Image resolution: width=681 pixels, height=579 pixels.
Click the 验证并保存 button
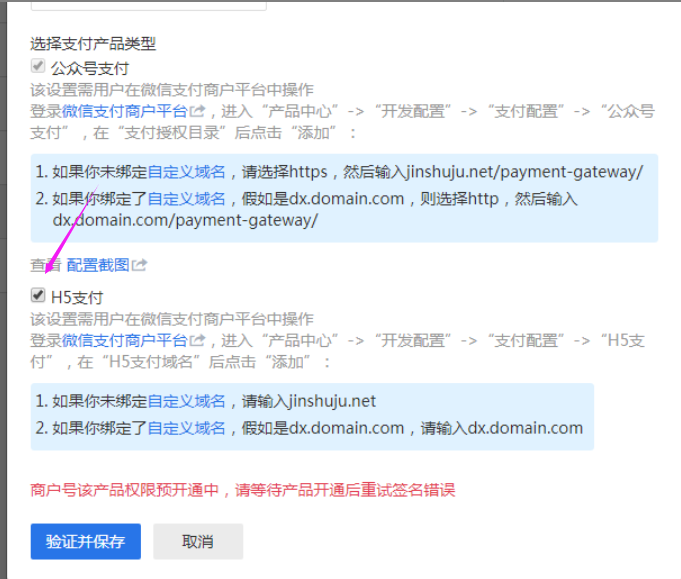point(86,541)
